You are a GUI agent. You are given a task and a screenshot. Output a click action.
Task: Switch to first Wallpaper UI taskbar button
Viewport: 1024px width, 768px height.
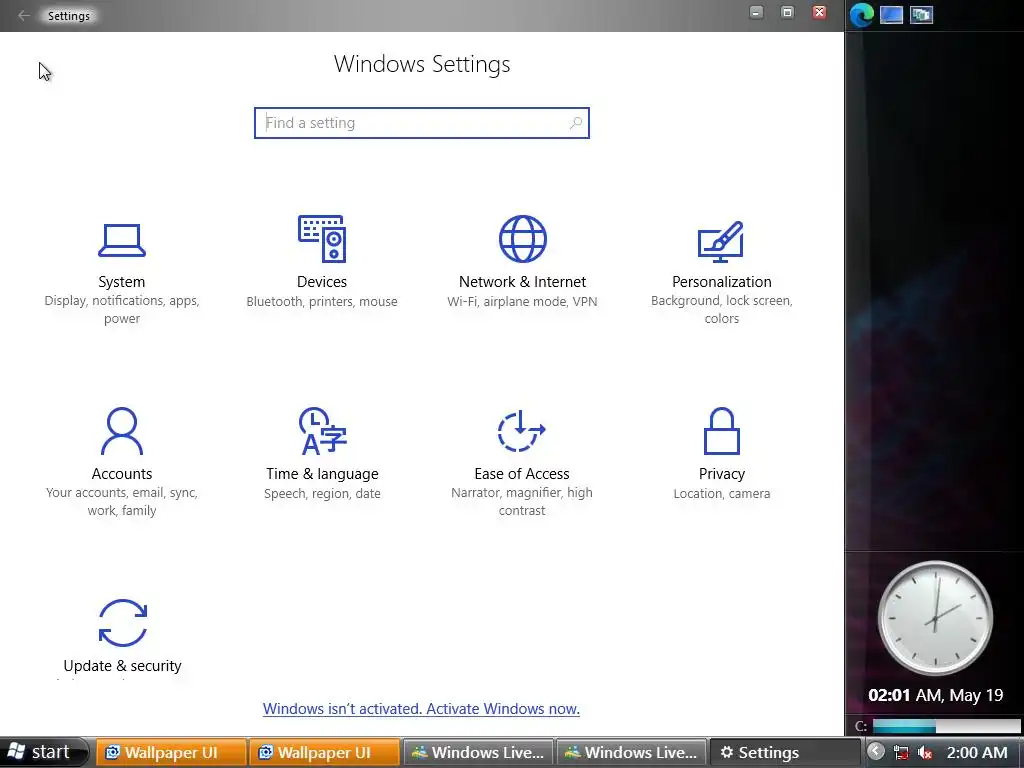tap(171, 752)
